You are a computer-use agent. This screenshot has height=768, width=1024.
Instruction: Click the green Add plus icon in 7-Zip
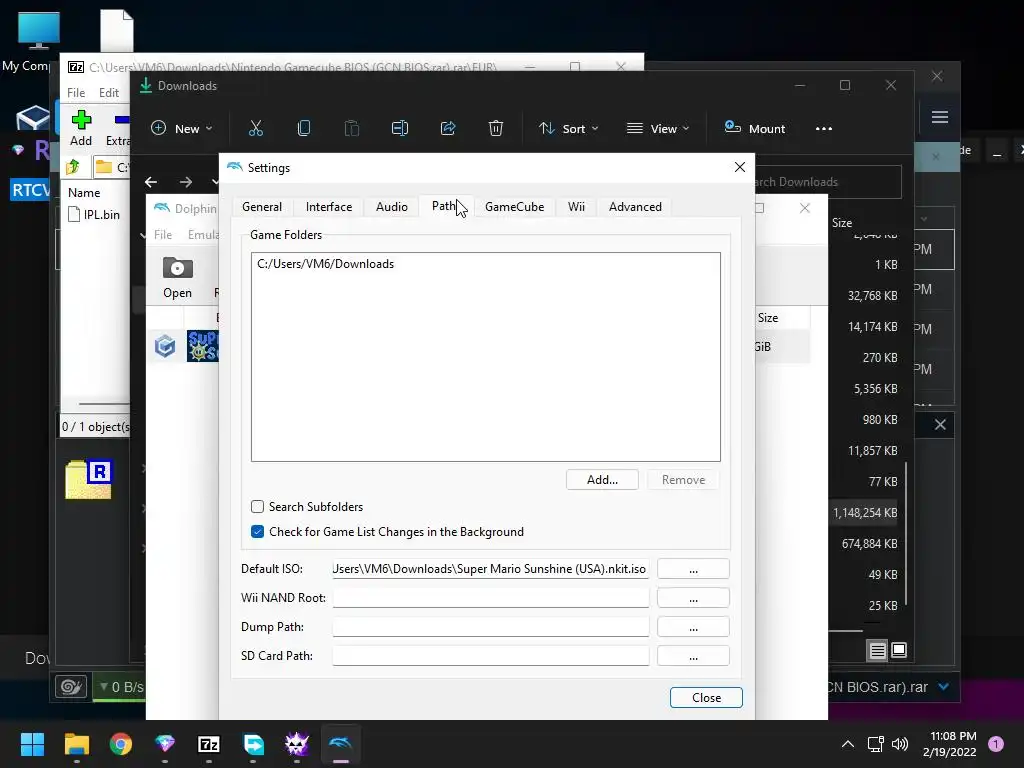[x=81, y=120]
